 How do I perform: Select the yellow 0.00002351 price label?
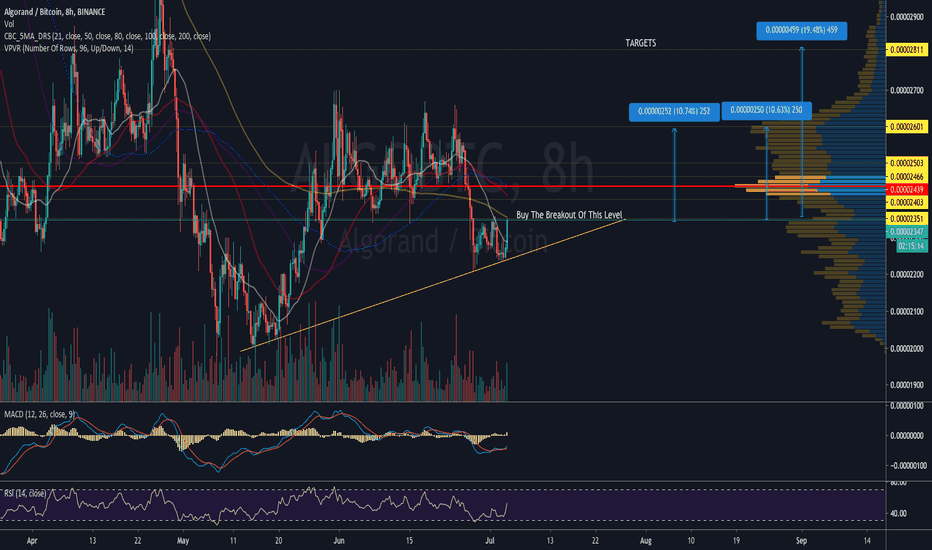click(906, 219)
